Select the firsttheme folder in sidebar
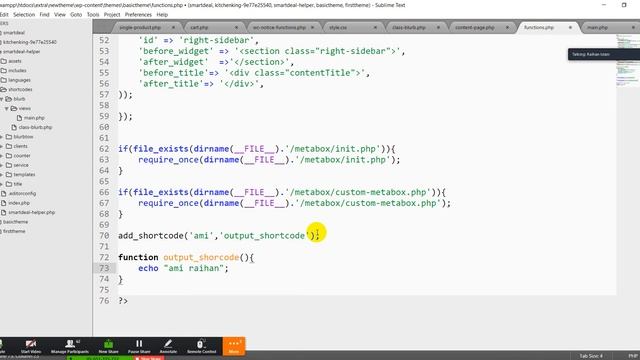 coord(14,231)
